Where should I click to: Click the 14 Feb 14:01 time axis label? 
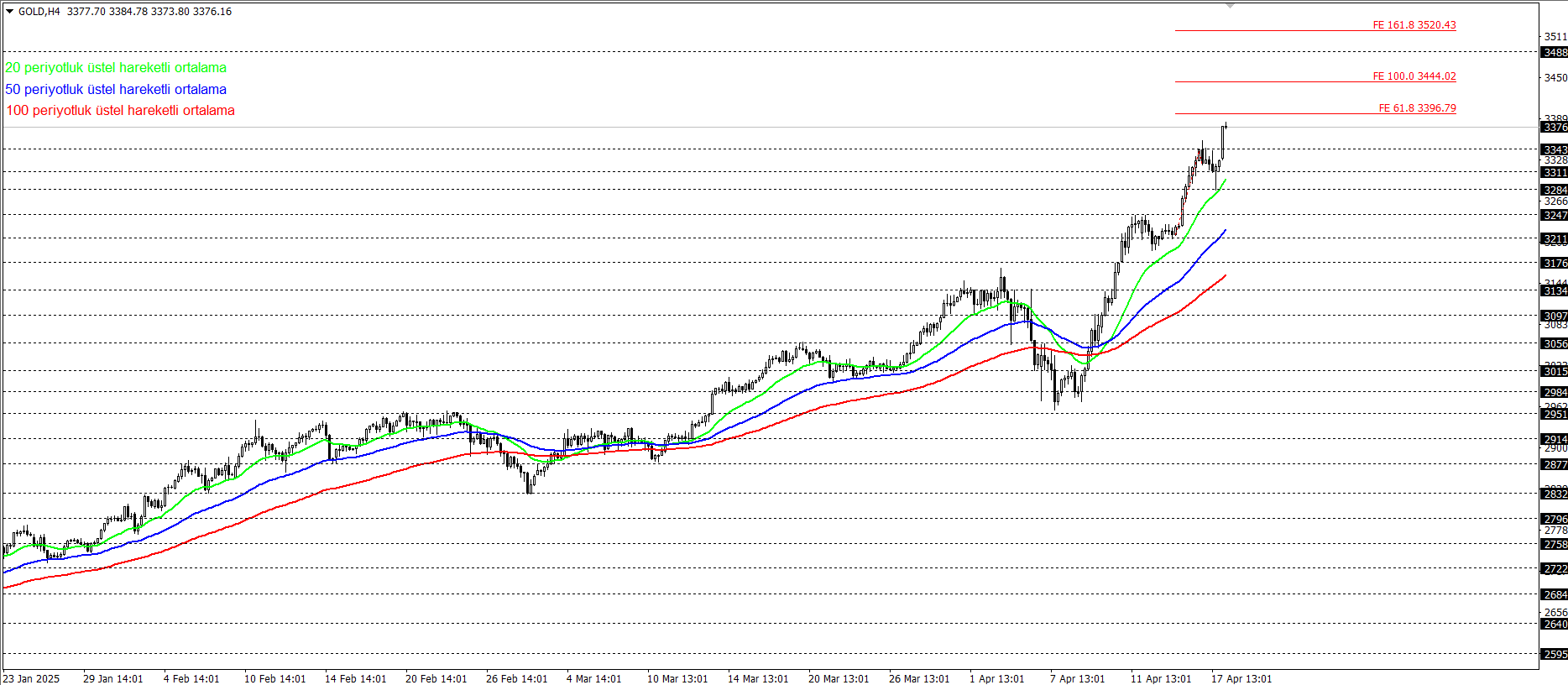pos(356,679)
